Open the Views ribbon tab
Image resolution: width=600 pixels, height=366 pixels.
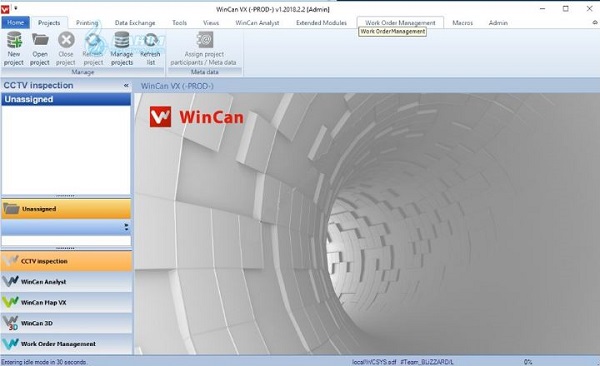[211, 23]
